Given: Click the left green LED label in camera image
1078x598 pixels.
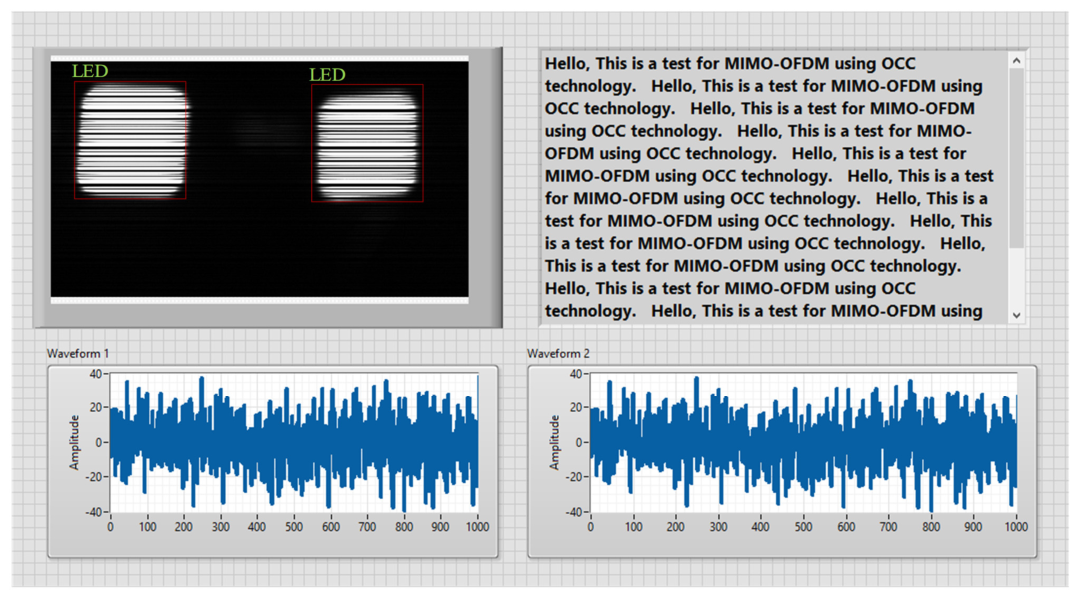Looking at the screenshot, I should point(90,71).
